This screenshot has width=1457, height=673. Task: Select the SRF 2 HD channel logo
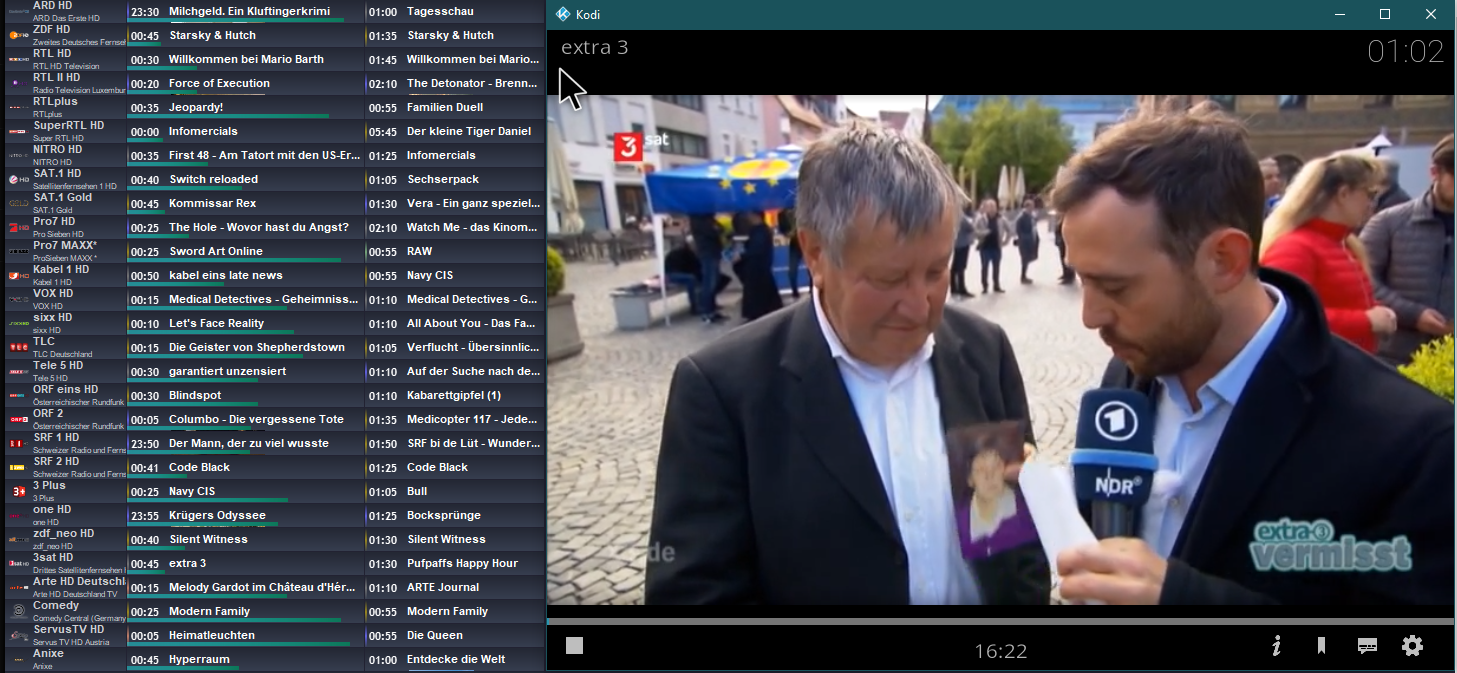[x=18, y=467]
